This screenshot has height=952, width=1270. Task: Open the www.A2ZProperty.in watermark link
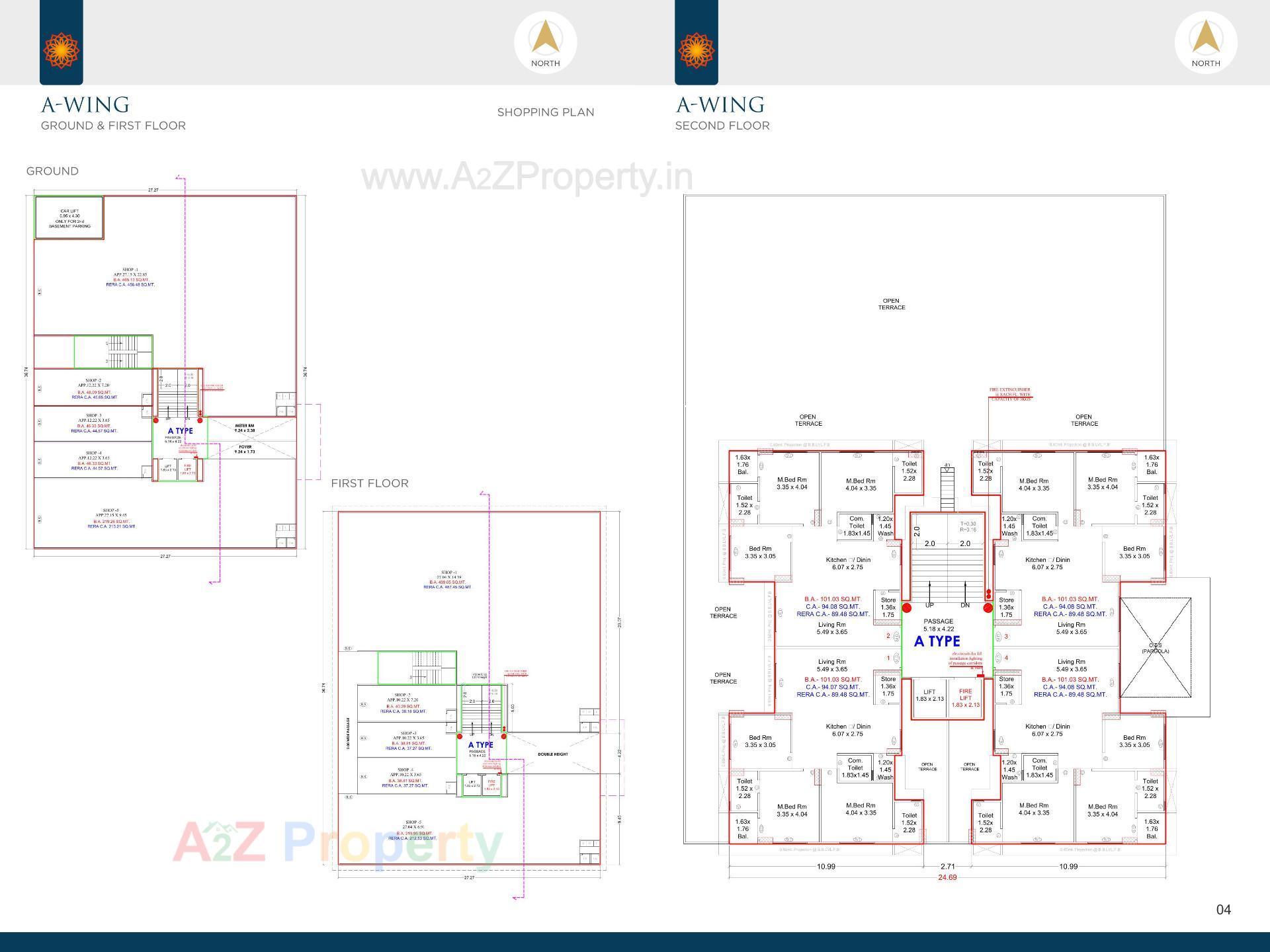coord(526,176)
